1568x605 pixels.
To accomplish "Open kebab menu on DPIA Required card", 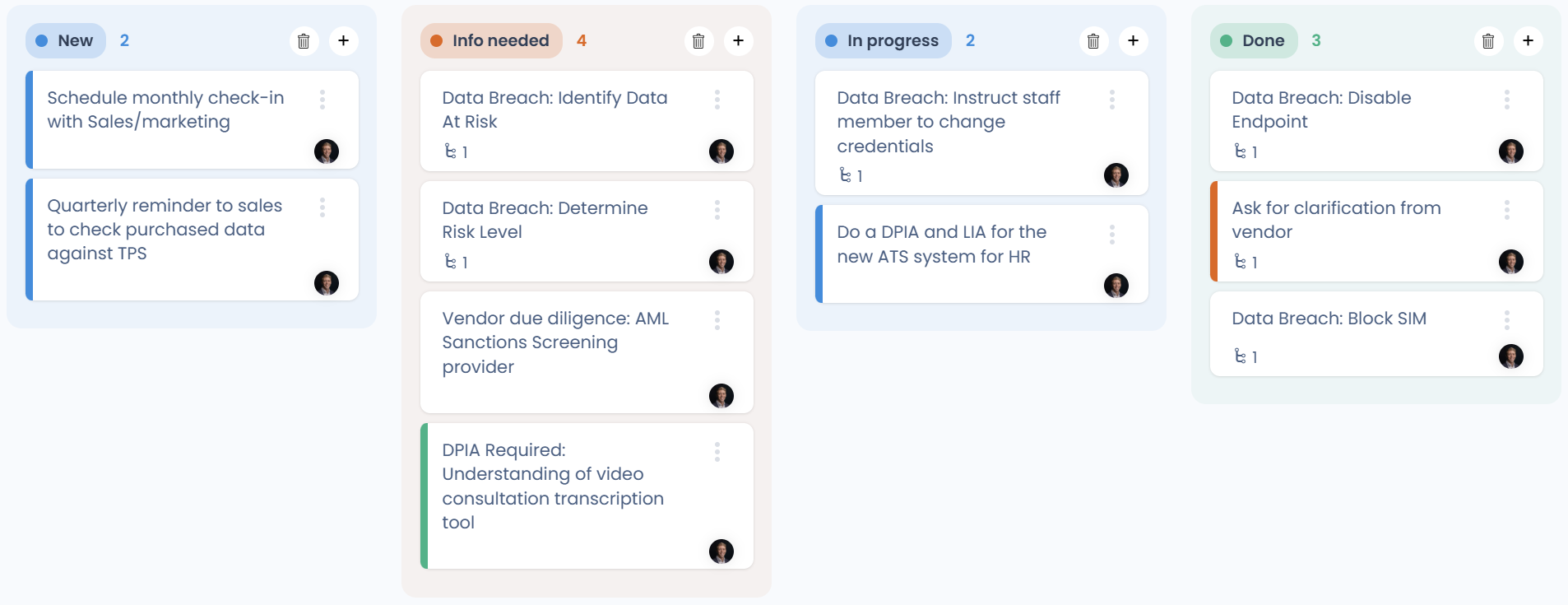I will [x=717, y=452].
